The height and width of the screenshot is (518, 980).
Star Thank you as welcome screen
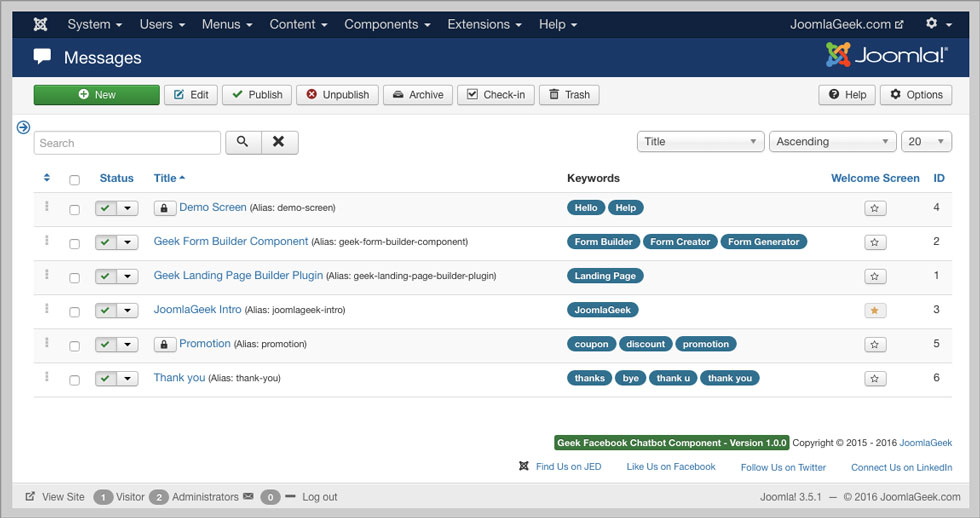874,379
